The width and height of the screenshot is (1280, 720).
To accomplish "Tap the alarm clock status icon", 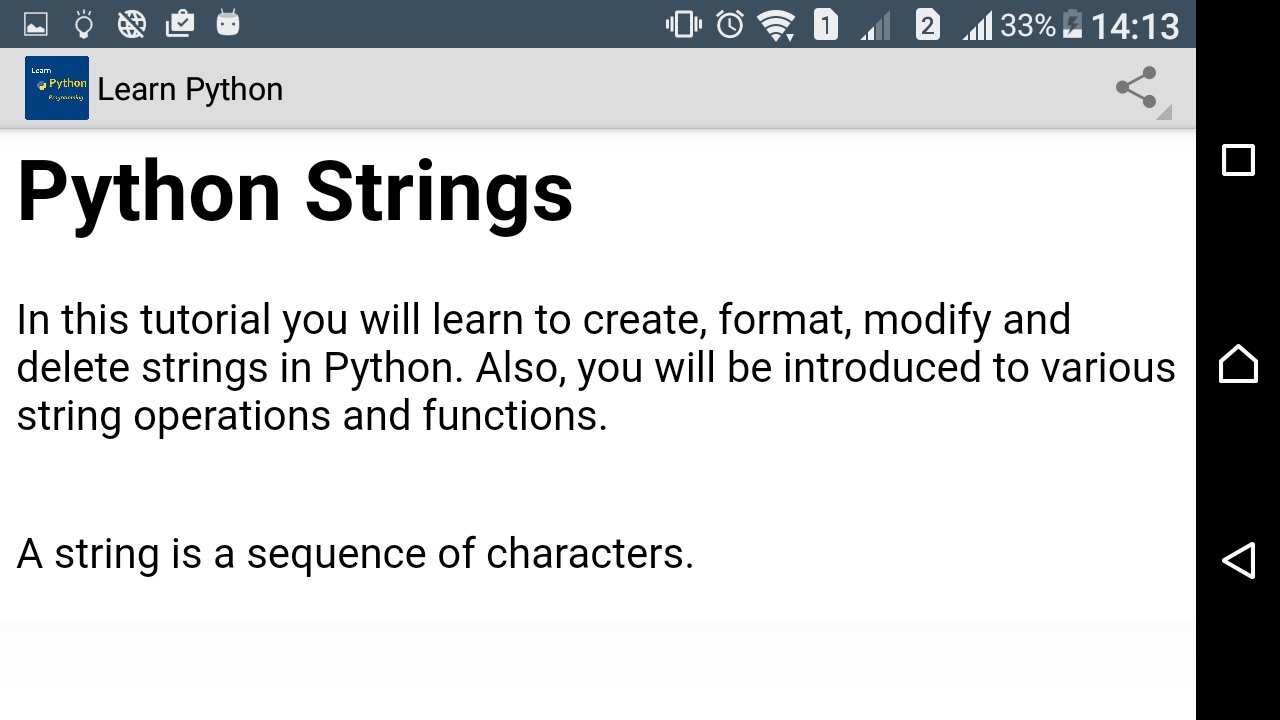I will [x=730, y=24].
